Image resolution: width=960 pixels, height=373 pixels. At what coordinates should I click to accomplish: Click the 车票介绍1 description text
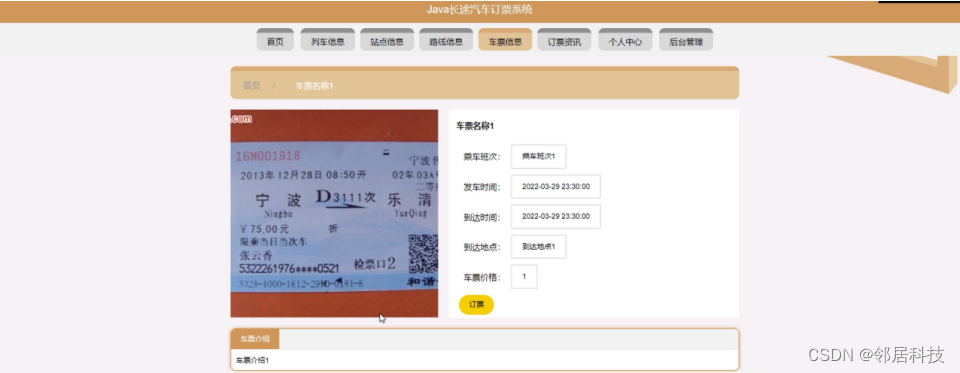point(252,360)
